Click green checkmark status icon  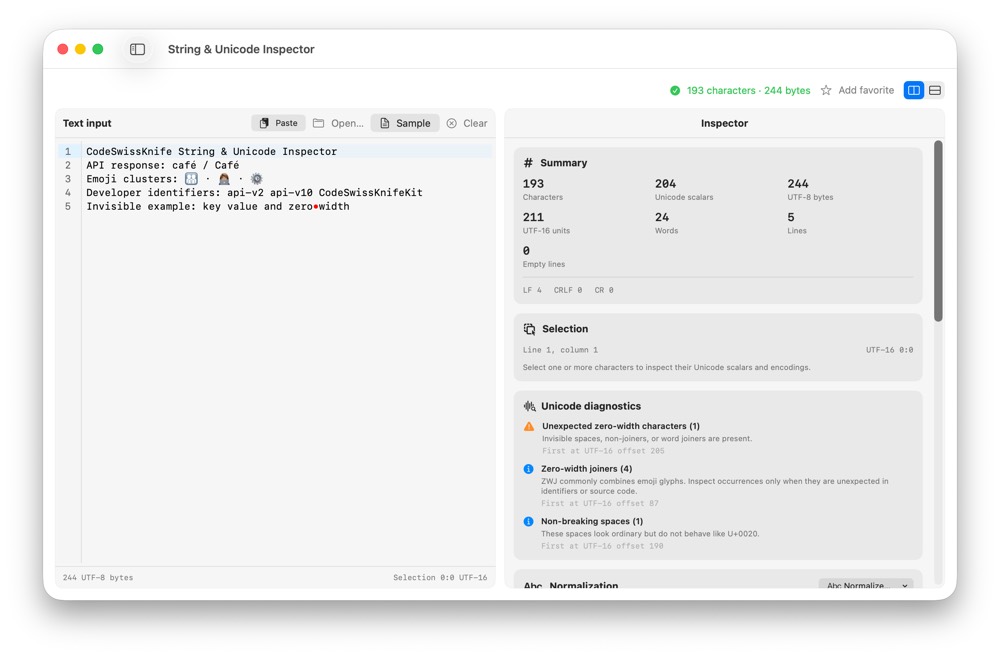[x=675, y=91]
